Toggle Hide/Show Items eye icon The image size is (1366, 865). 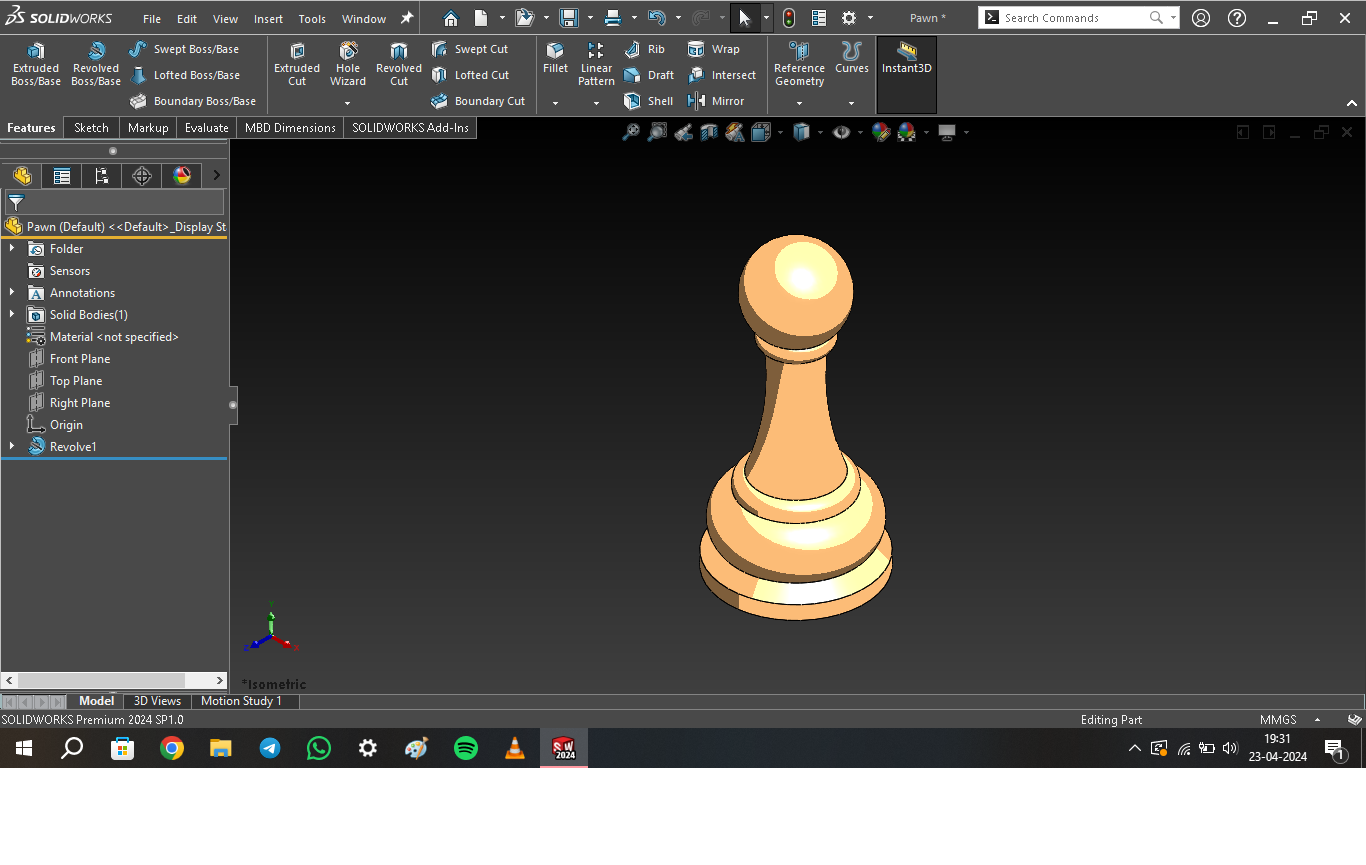coord(841,132)
